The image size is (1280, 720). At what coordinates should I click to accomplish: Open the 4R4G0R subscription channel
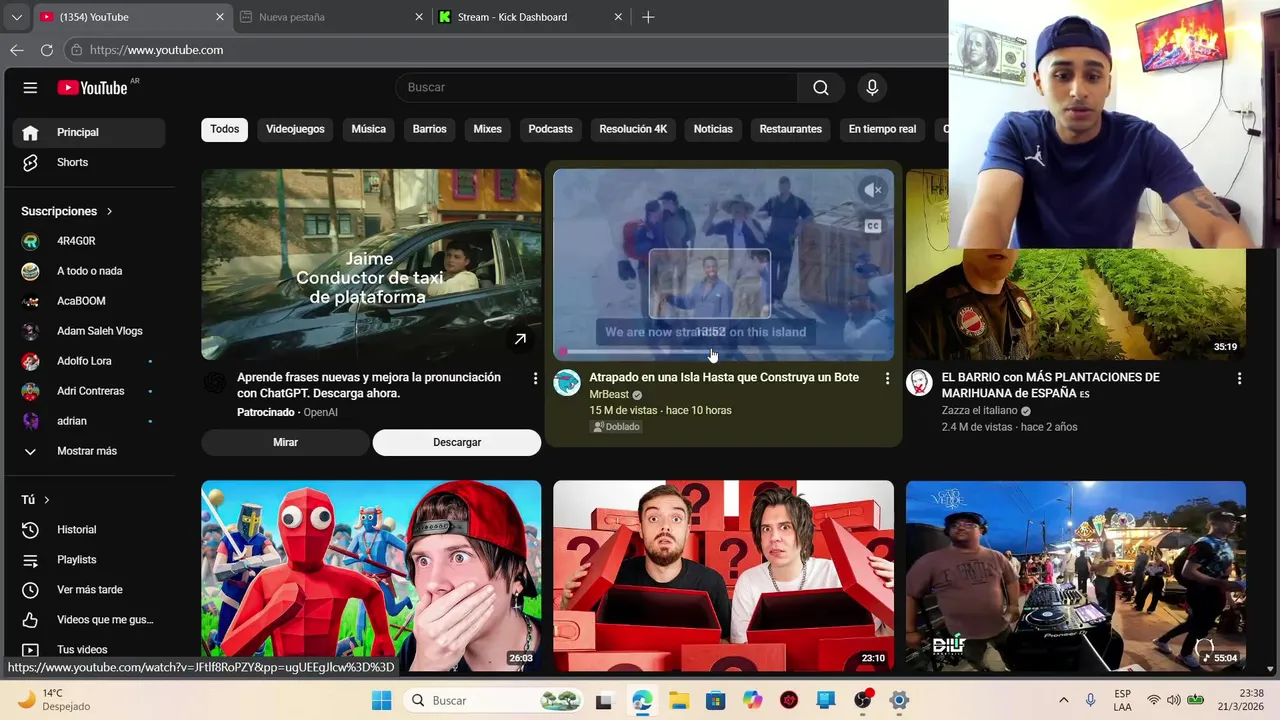pos(89,241)
